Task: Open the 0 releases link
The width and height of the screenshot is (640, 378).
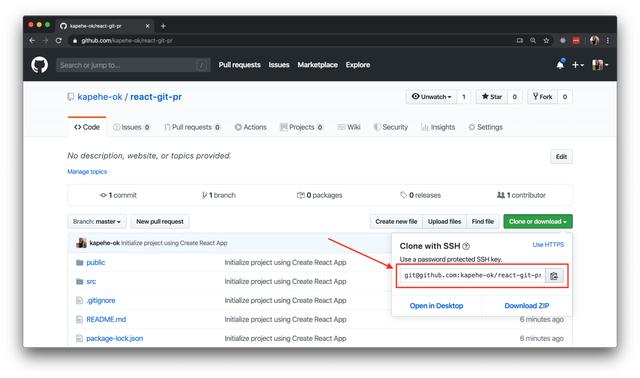Action: coord(421,195)
